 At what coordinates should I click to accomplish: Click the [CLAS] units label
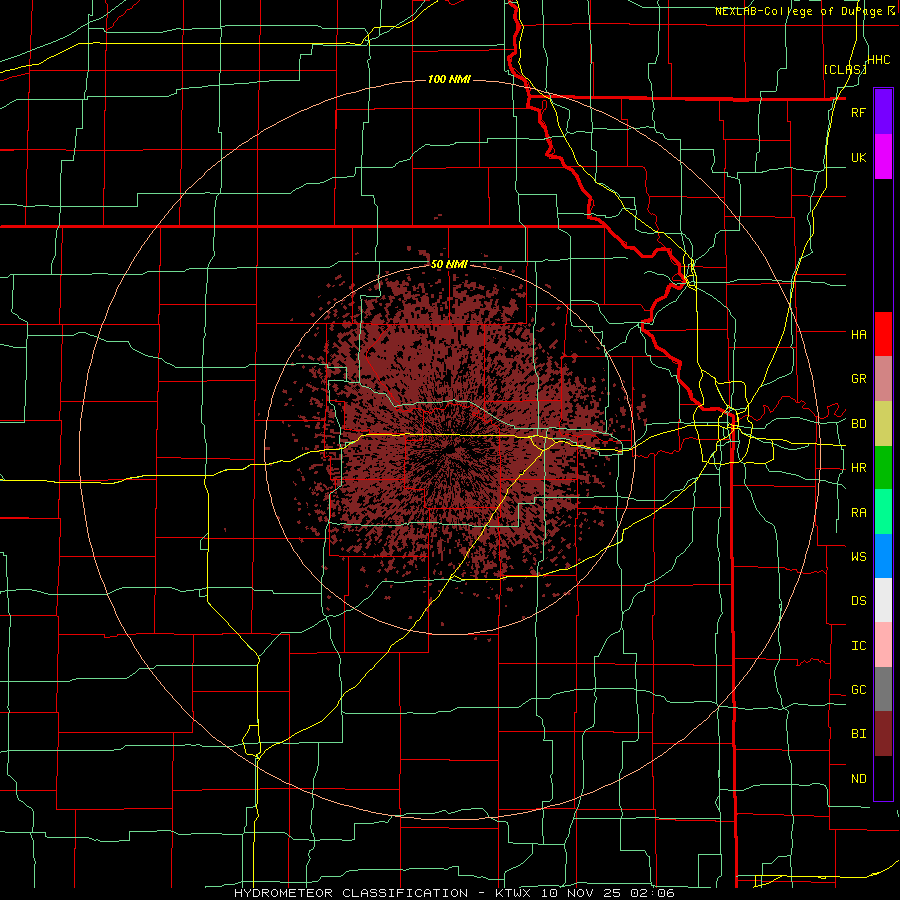[x=845, y=69]
